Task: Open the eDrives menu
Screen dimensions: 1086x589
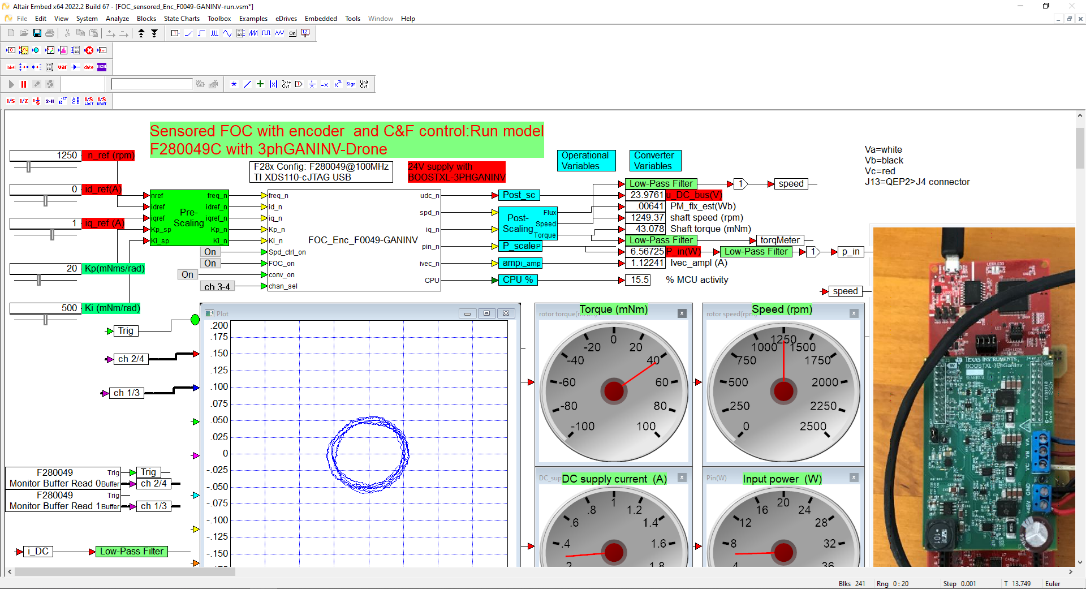Action: 286,19
